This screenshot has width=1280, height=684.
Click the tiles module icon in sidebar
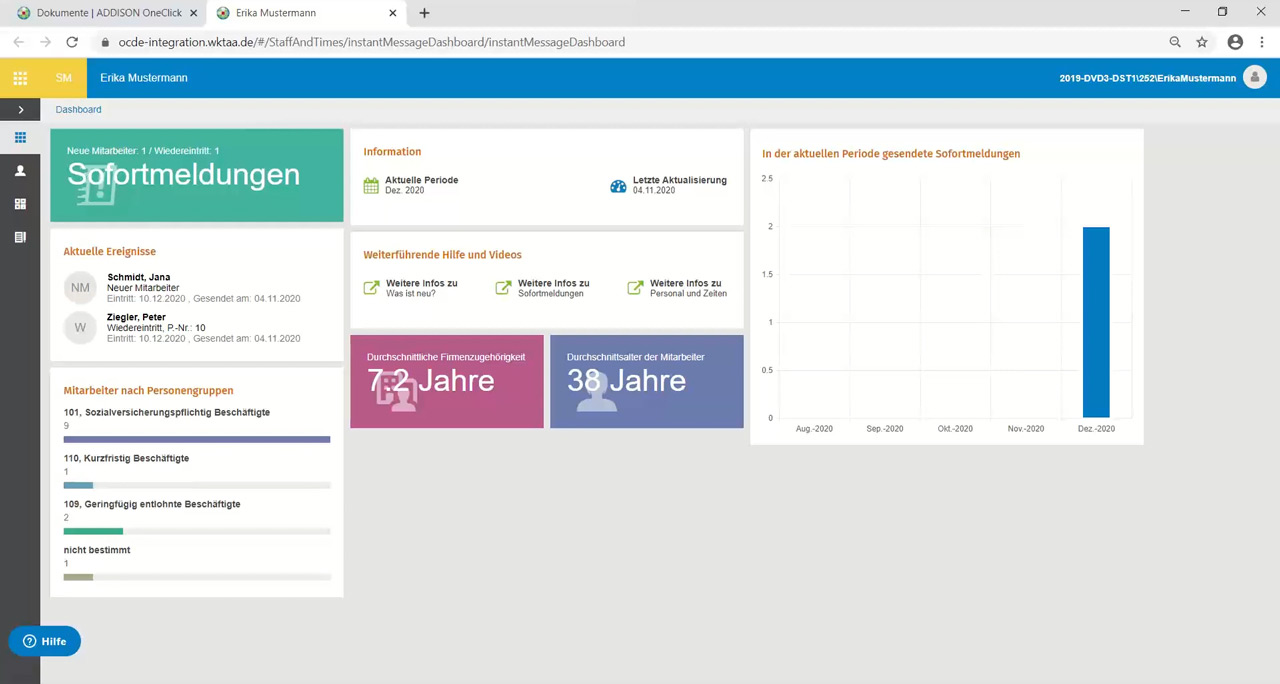[x=20, y=204]
